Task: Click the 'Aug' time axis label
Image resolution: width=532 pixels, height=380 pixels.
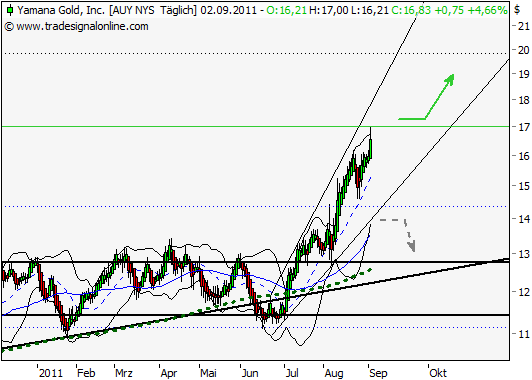Action: [334, 373]
